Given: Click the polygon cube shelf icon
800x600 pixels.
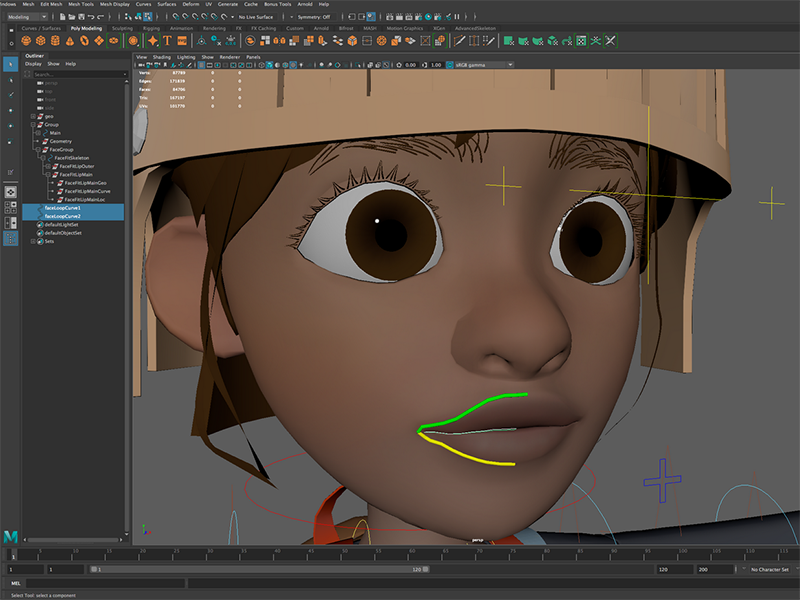Looking at the screenshot, I should click(x=42, y=41).
